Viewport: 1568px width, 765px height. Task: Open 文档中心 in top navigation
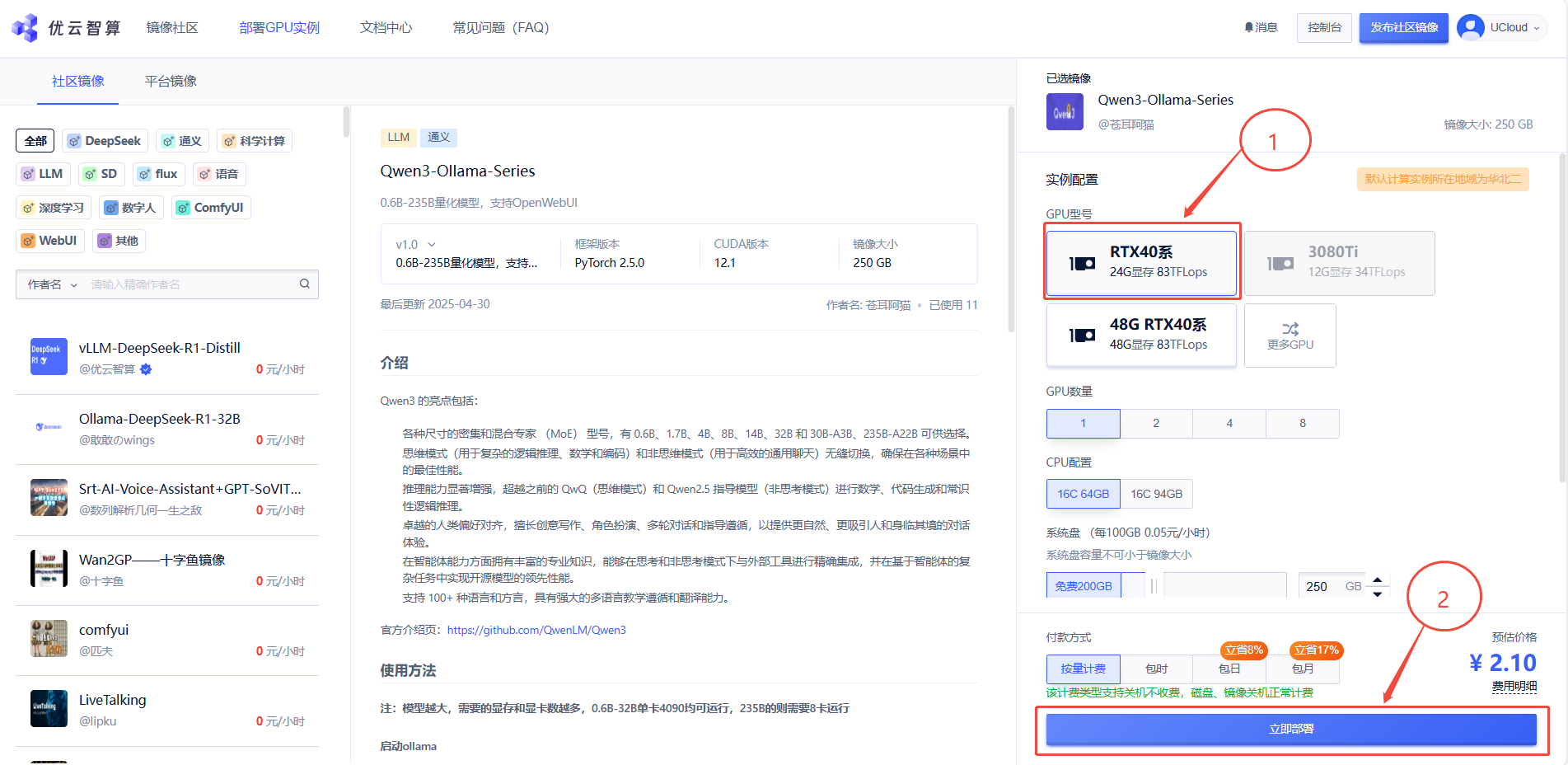(386, 27)
